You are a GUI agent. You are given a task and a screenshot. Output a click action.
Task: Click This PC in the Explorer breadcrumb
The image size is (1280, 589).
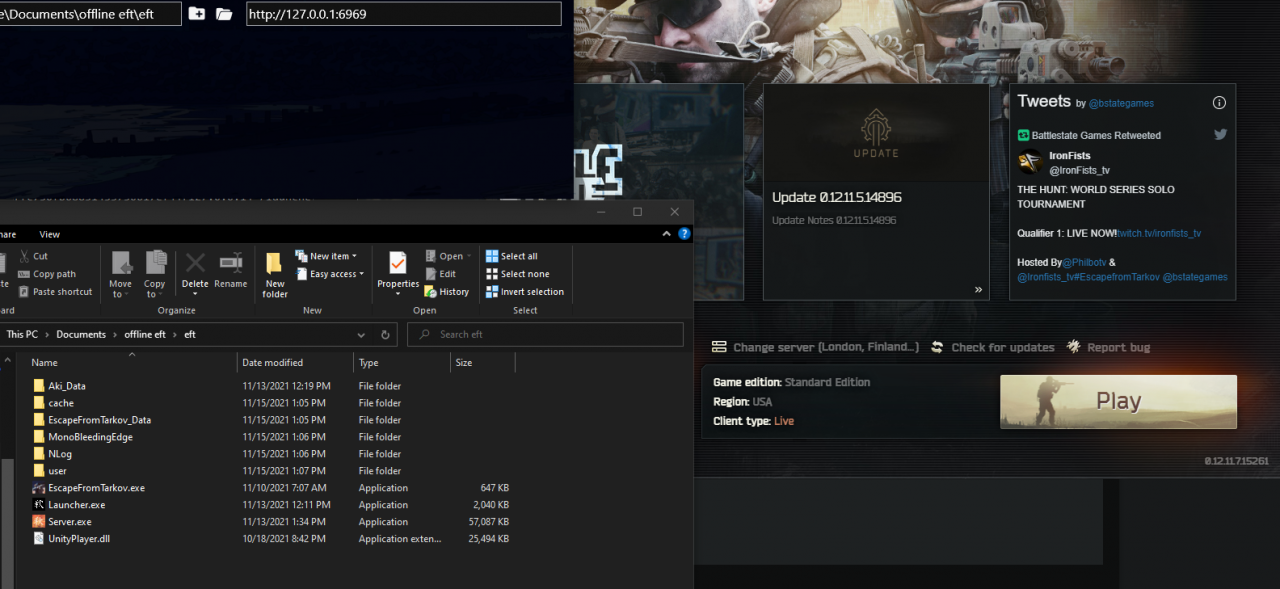pos(22,335)
